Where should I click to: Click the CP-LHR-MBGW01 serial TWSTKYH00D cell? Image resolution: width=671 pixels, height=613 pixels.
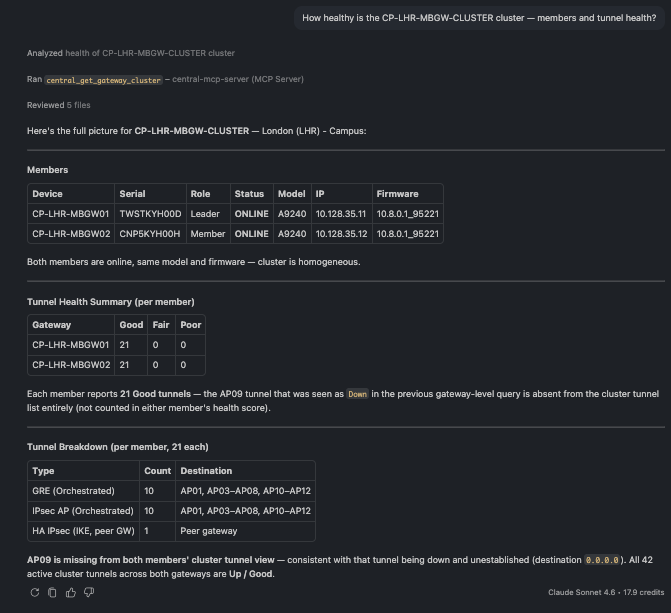pyautogui.click(x=150, y=214)
